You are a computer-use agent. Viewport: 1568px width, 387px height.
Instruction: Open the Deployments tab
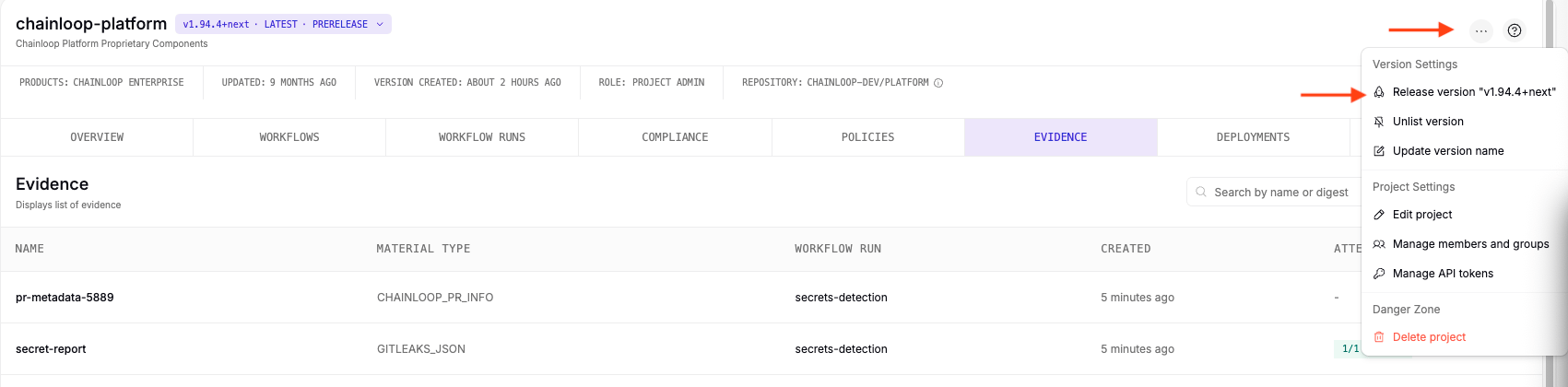tap(1253, 137)
